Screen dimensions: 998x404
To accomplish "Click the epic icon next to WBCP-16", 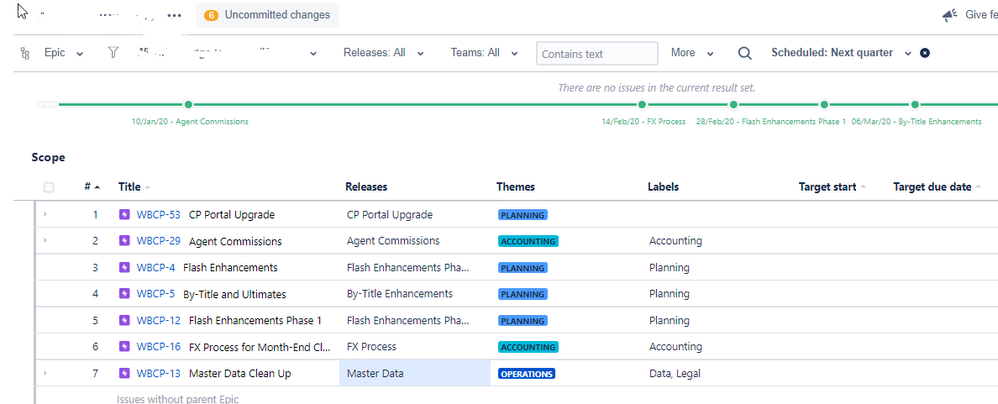I will [x=125, y=346].
